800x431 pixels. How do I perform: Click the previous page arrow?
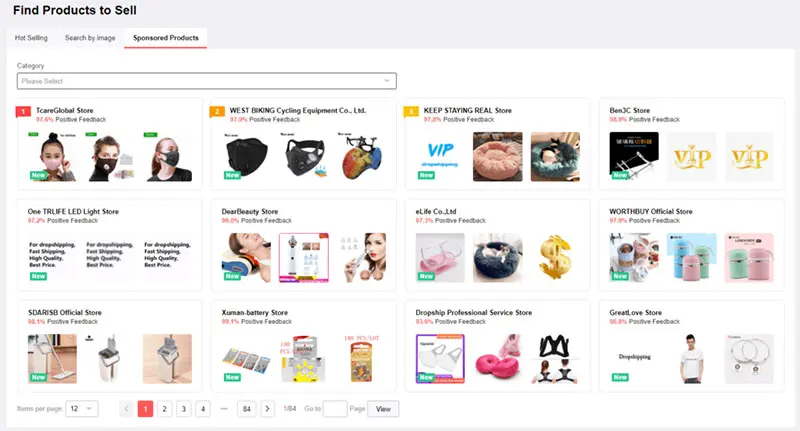127,409
